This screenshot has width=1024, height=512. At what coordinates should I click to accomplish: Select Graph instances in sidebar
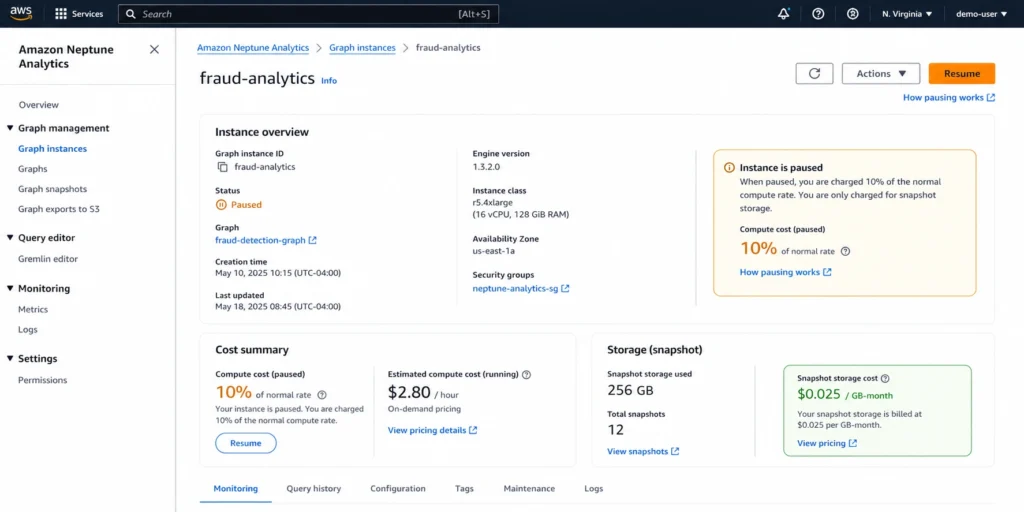coord(52,148)
